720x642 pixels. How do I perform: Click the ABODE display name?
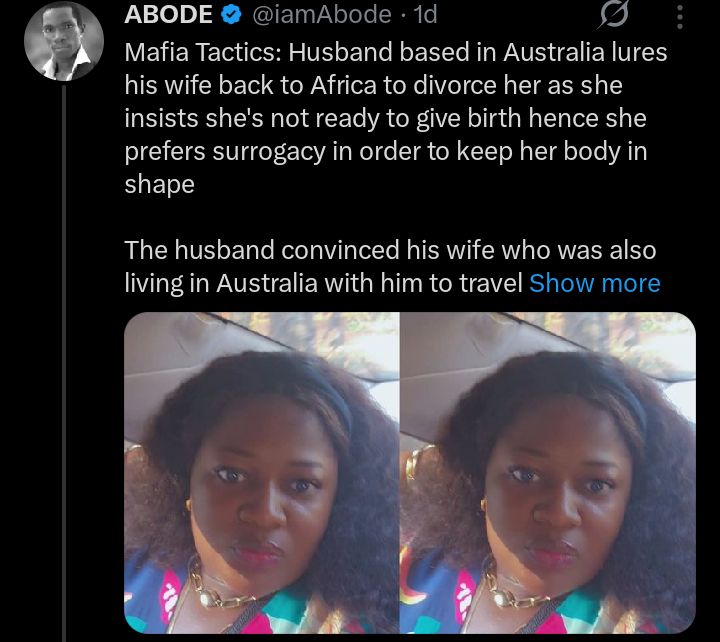pos(169,14)
